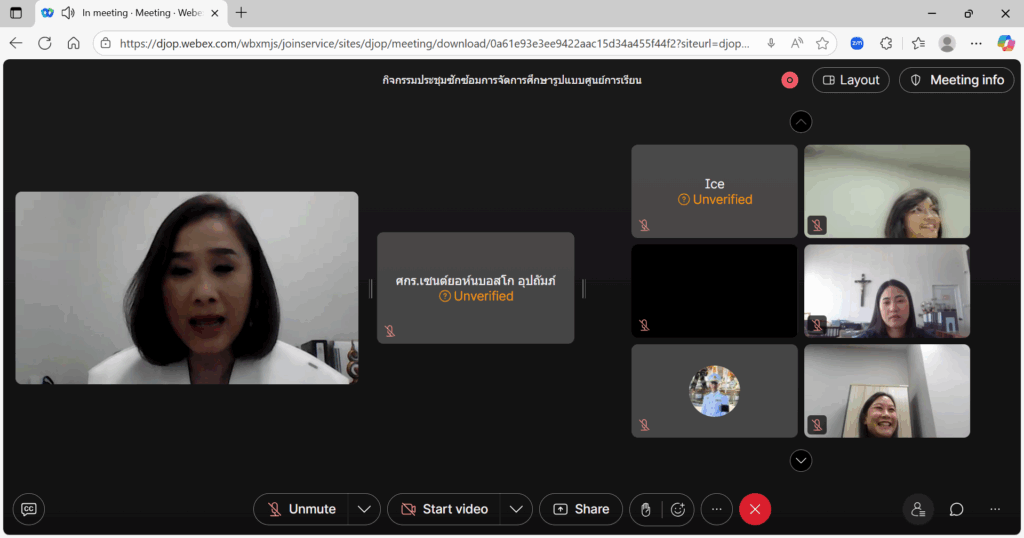Open closed captions with the CC icon
Viewport: 1024px width, 538px height.
(29, 509)
